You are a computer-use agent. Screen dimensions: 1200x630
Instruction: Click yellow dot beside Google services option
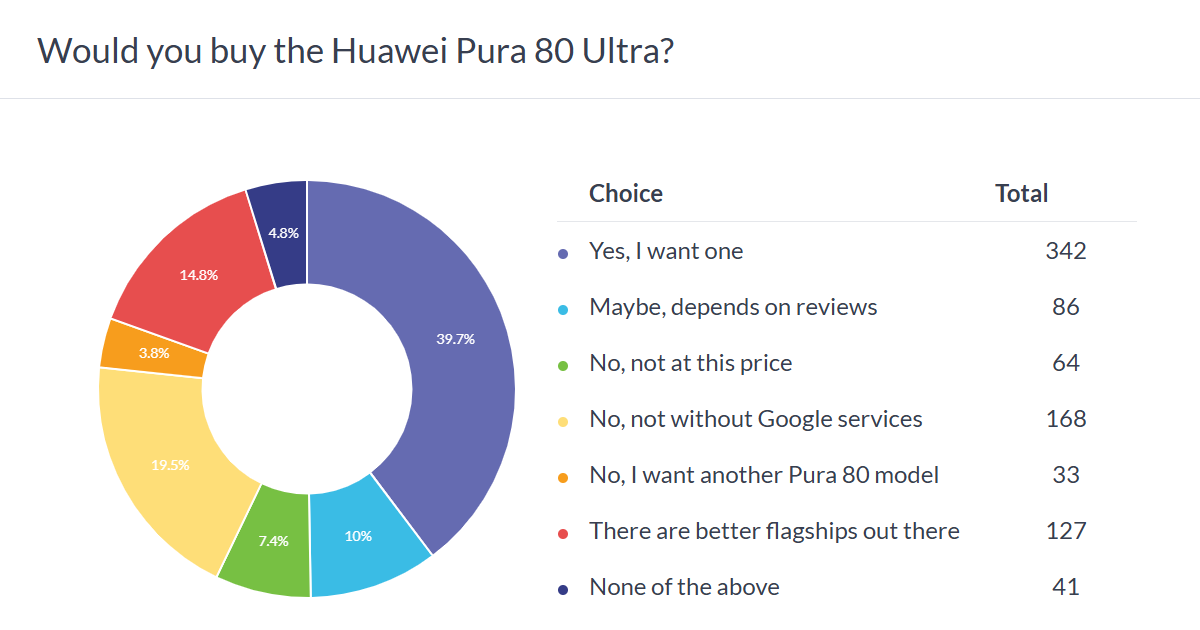coord(563,421)
